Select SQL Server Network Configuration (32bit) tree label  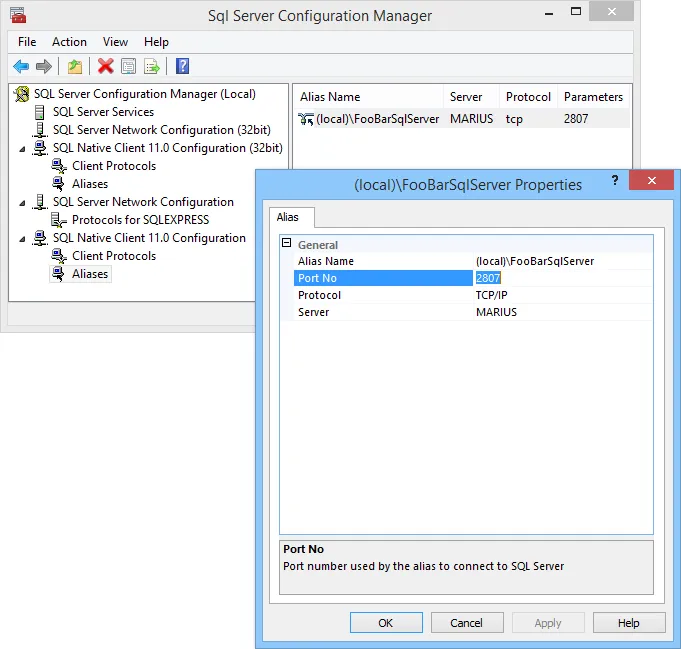point(162,130)
